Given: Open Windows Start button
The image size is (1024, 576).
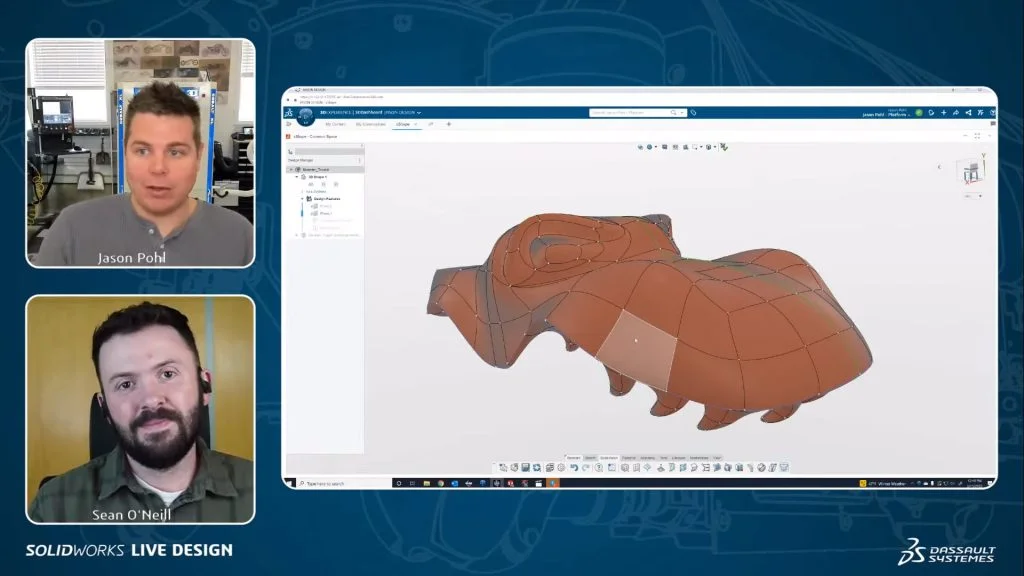Looking at the screenshot, I should pos(289,483).
